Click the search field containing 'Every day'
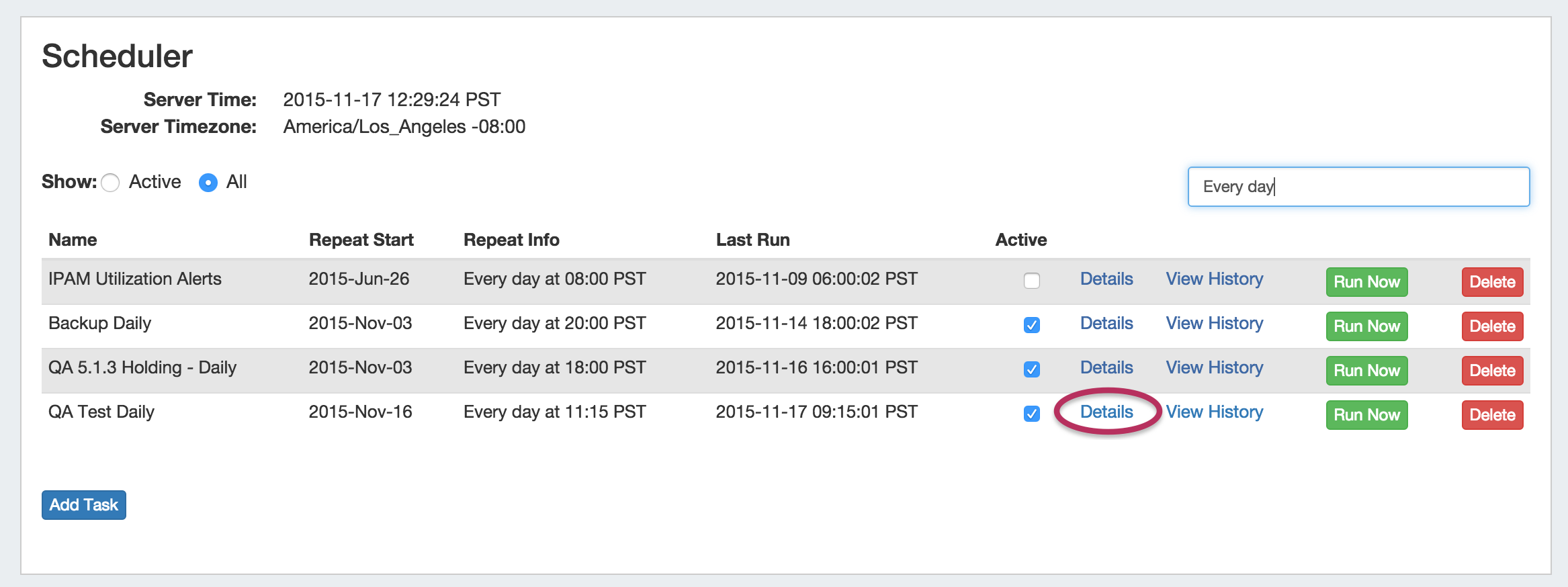1568x587 pixels. click(1358, 187)
